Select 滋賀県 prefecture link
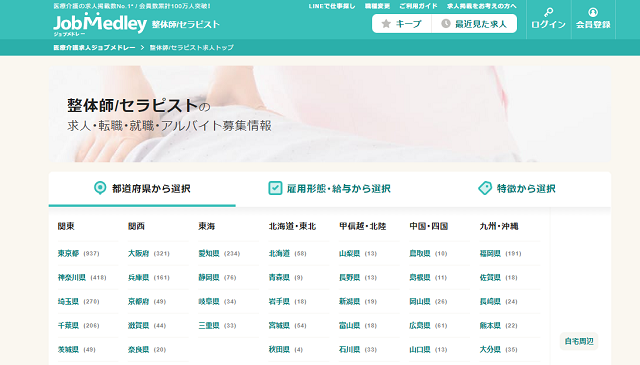Screen dimensions: 640x365 tap(138, 326)
